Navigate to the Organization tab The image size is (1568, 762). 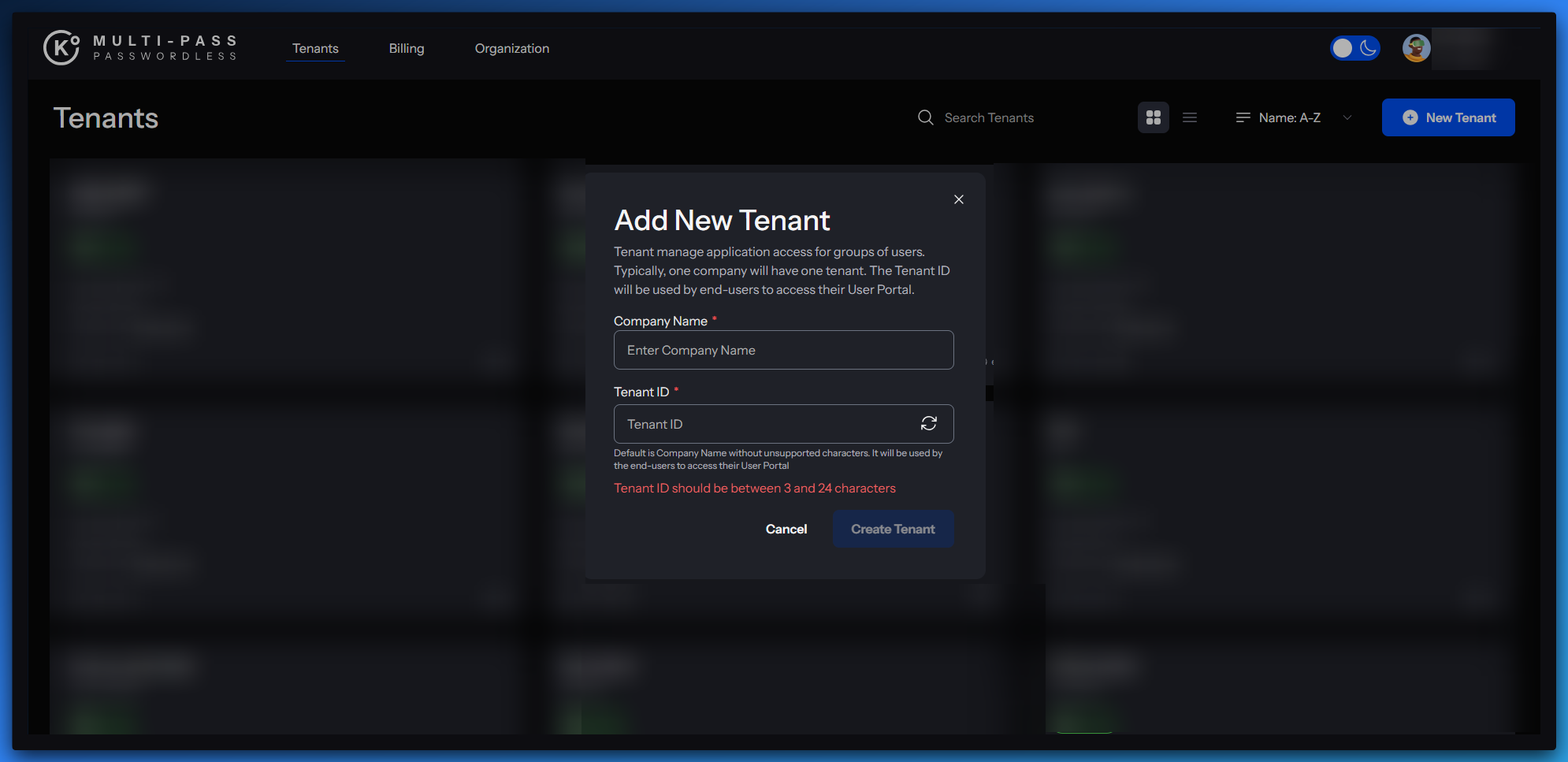tap(512, 48)
